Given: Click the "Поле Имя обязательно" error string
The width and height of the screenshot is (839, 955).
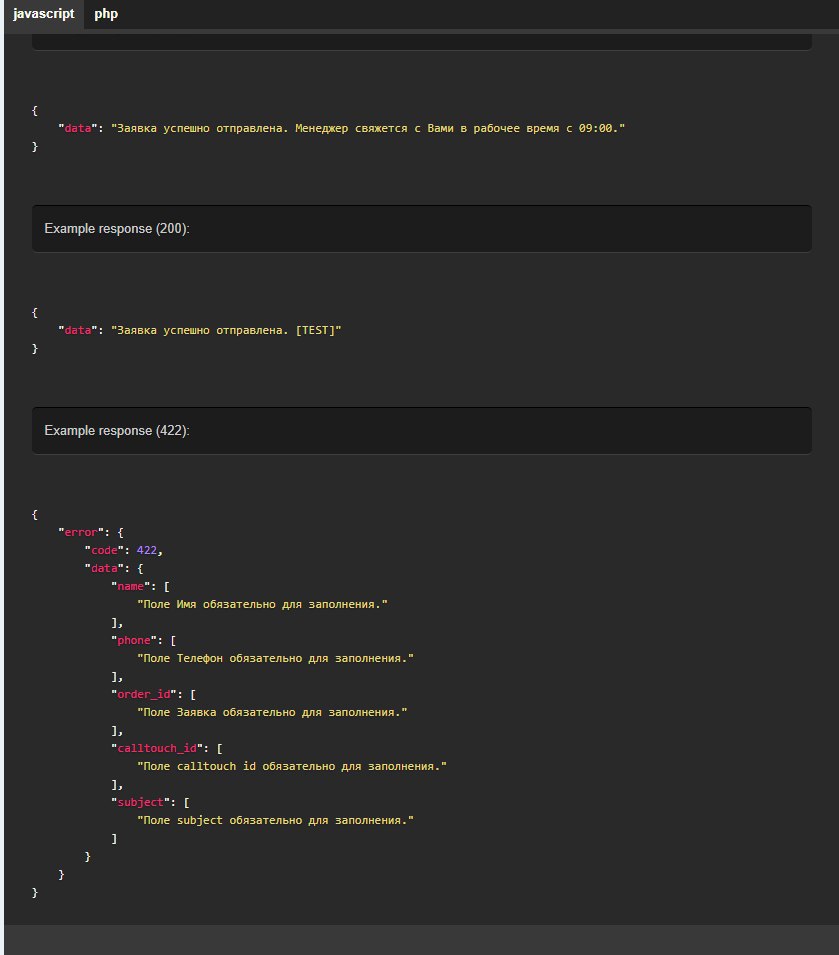Looking at the screenshot, I should 262,604.
